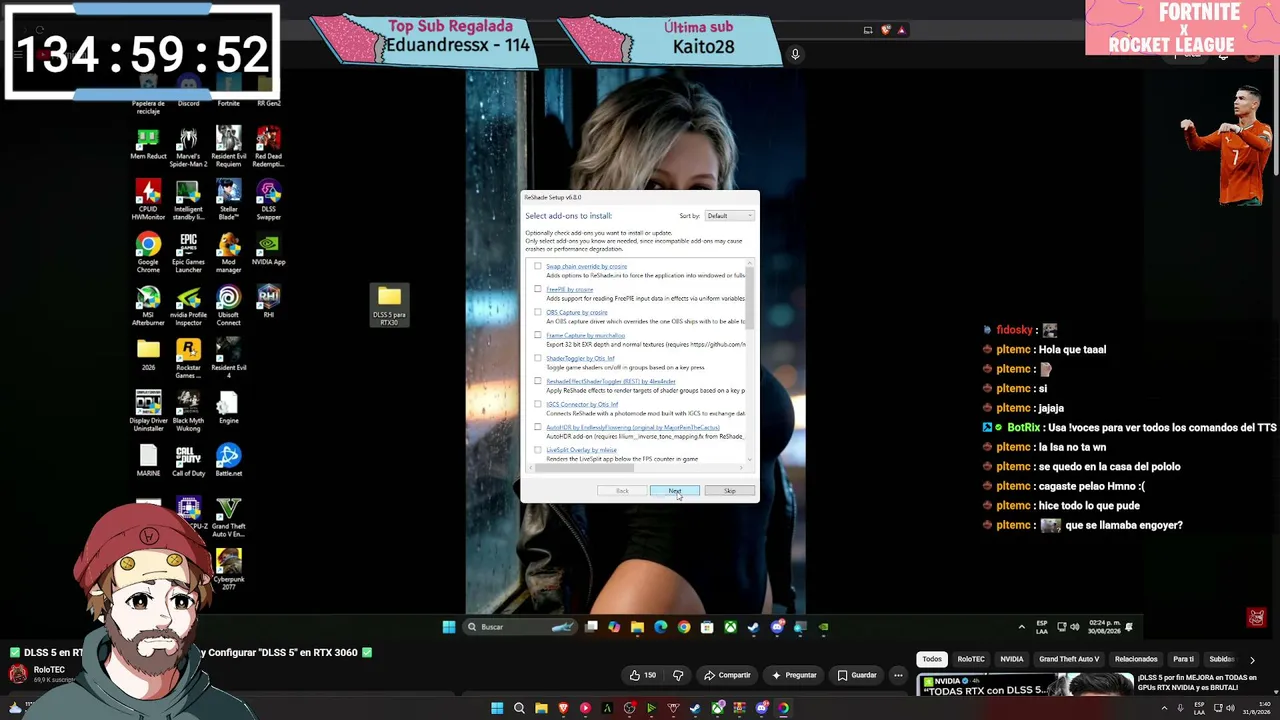
Task: Open the YouTube more actions menu
Action: pyautogui.click(x=898, y=675)
